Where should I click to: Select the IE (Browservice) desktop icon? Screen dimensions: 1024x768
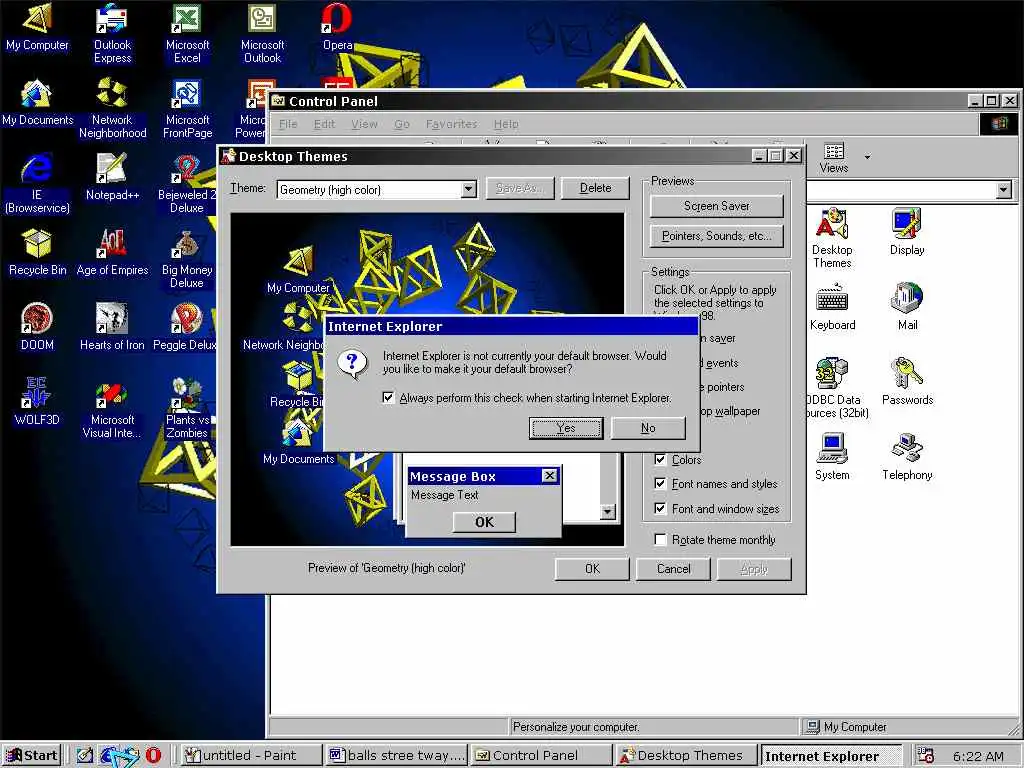pos(37,183)
